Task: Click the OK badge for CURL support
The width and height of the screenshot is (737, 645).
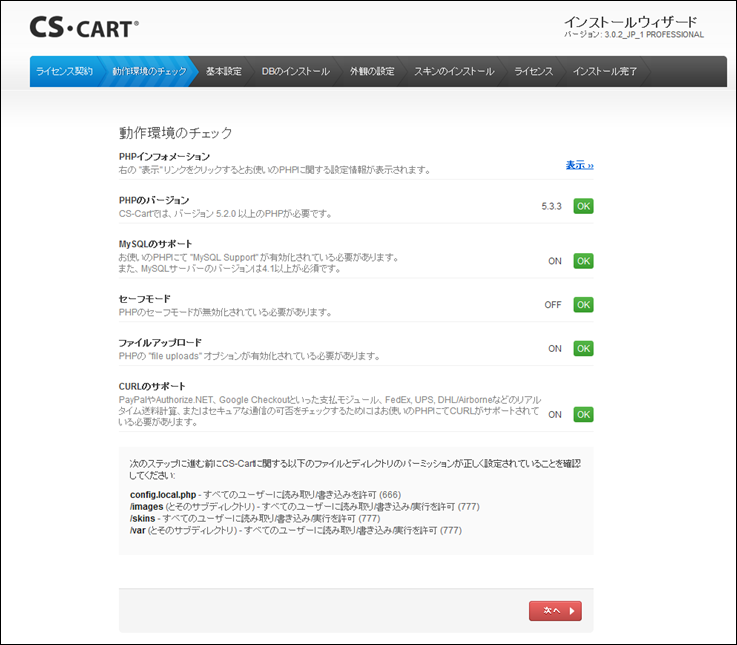Action: click(583, 414)
